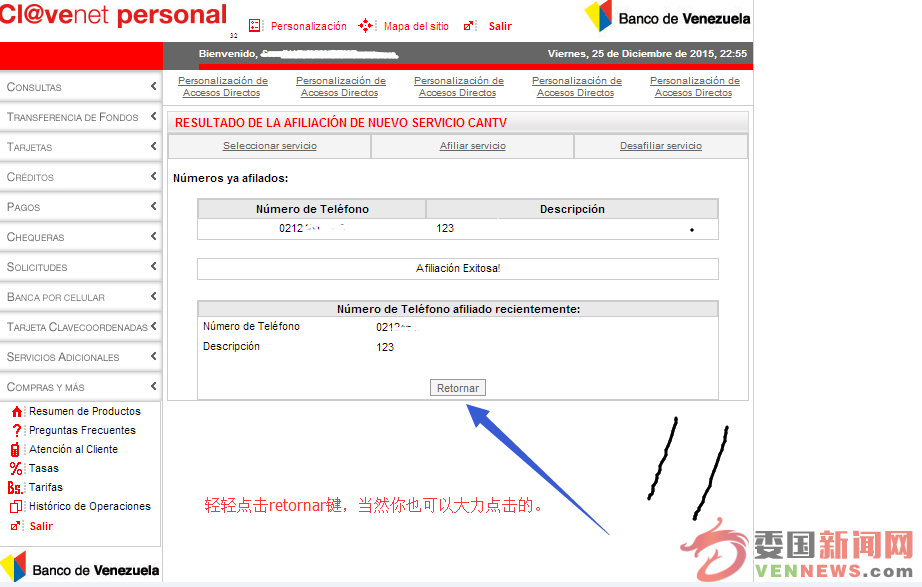
Task: Switch to the Afiliar servicio tab
Action: pos(473,146)
